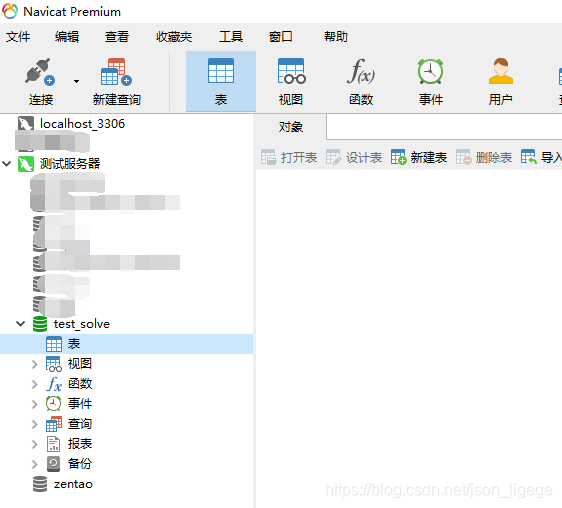Open the 视图 view toolbar icon

click(x=291, y=71)
